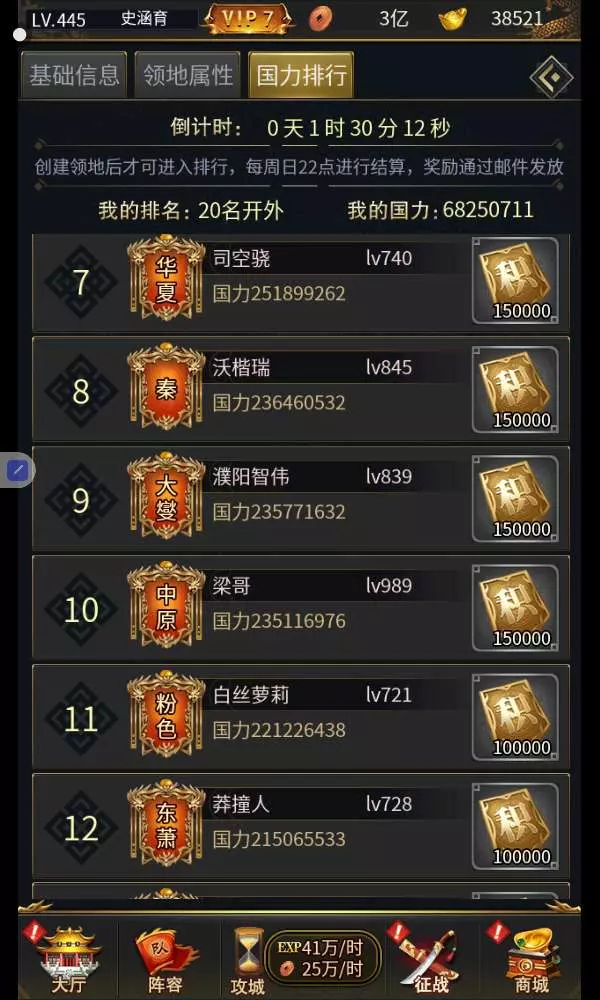Image resolution: width=600 pixels, height=1000 pixels.
Task: Click the copper coin currency icon
Action: pyautogui.click(x=320, y=18)
